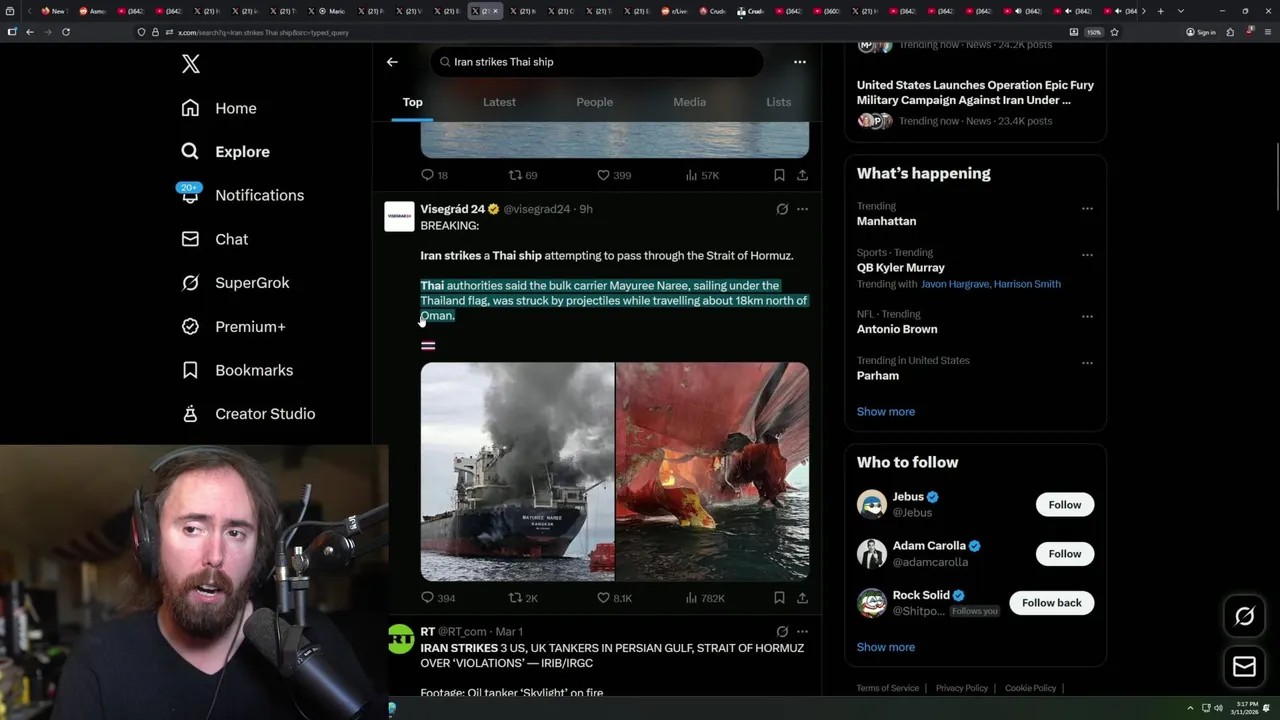This screenshot has width=1280, height=720.
Task: Reply to post with 18 replies
Action: click(x=434, y=175)
